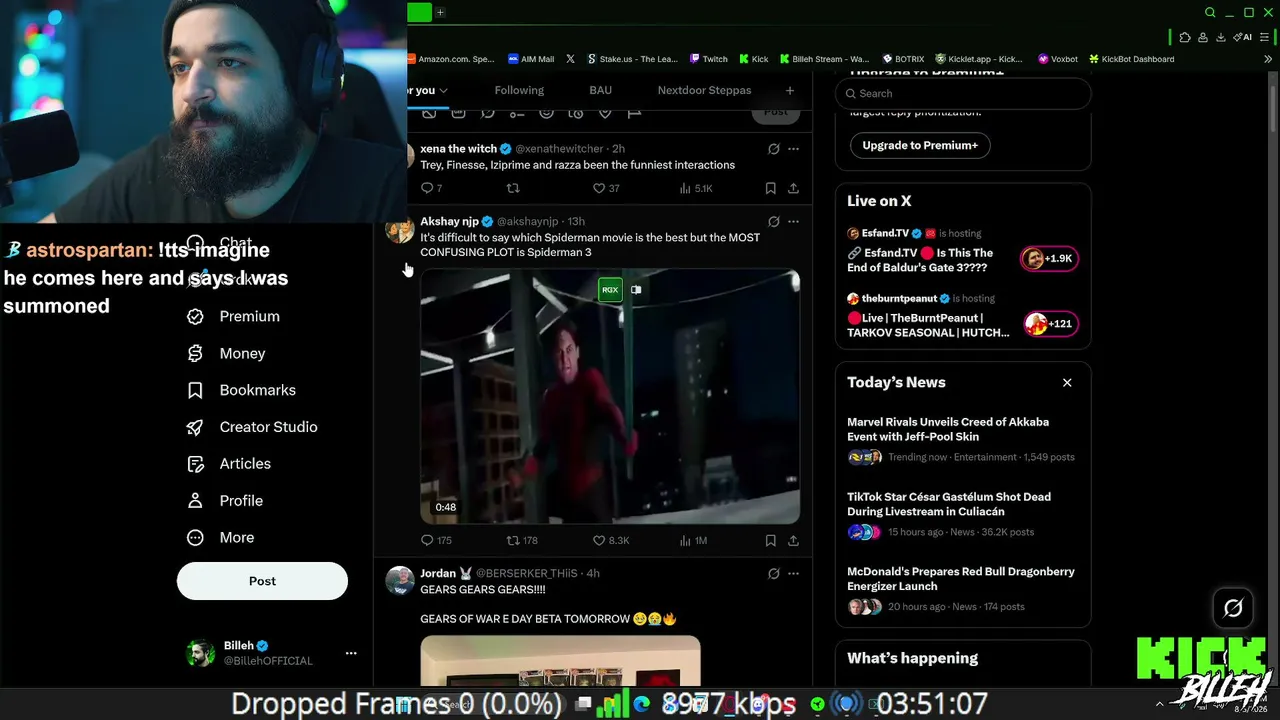Bookmark Akshay njp's Spiderman post
Image resolution: width=1280 pixels, height=720 pixels.
(x=770, y=540)
